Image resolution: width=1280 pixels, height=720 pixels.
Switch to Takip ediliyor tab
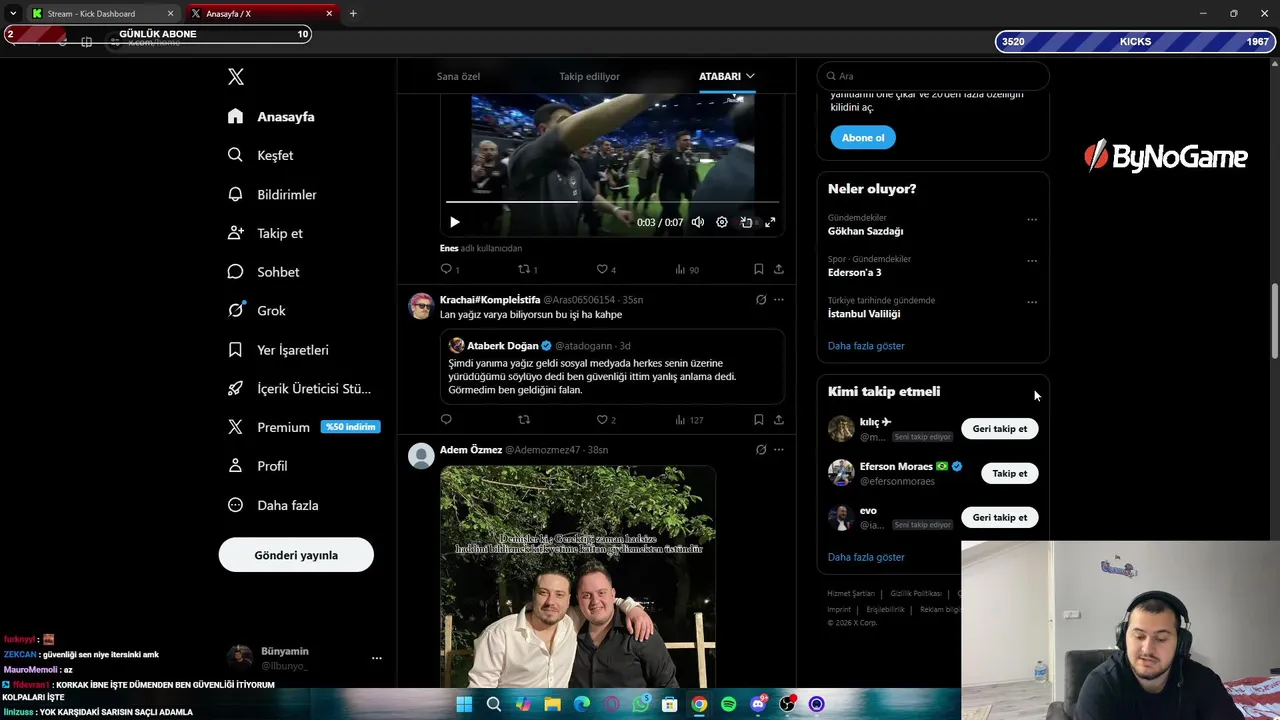pyautogui.click(x=589, y=76)
